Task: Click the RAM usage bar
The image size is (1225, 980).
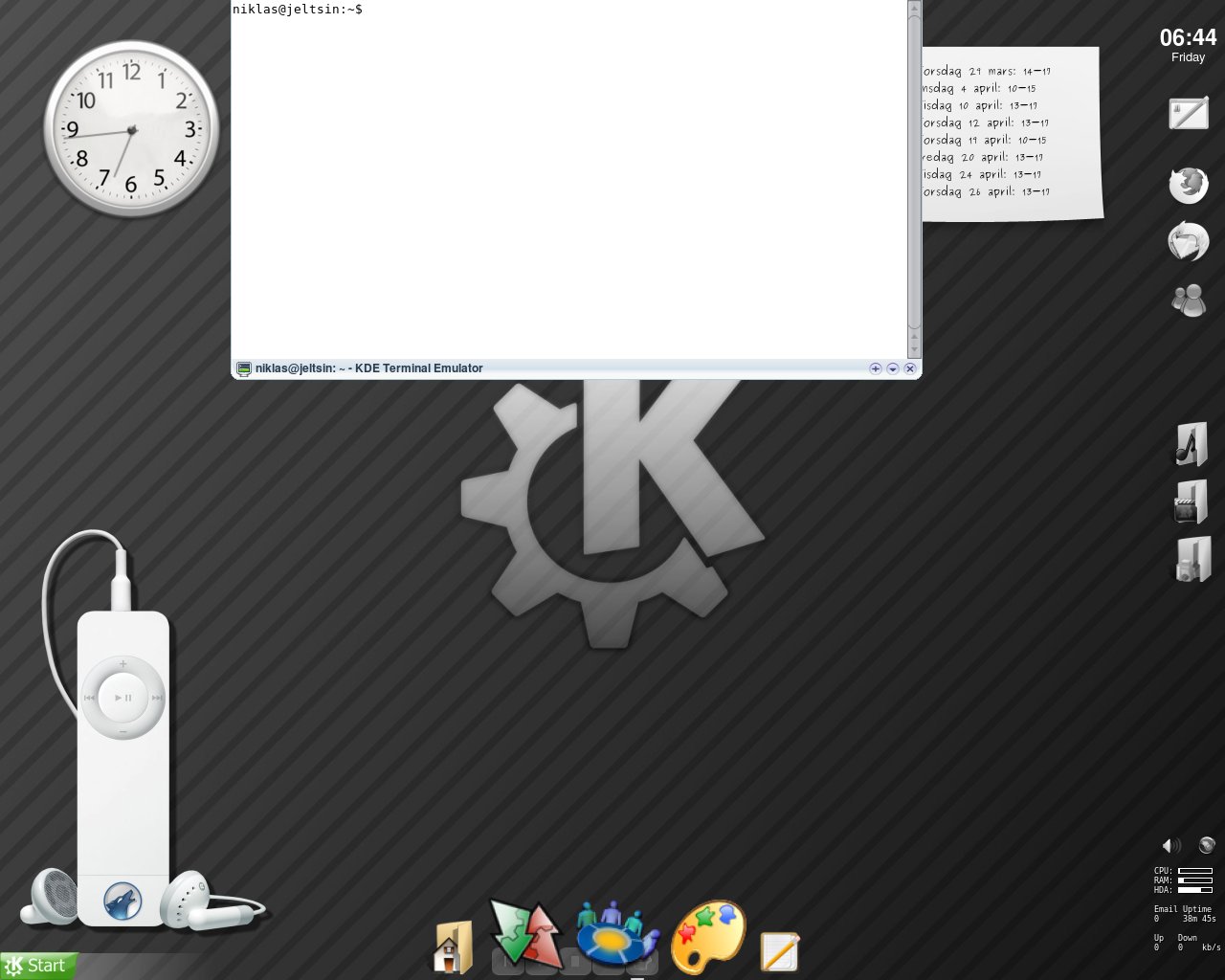Action: [1195, 880]
